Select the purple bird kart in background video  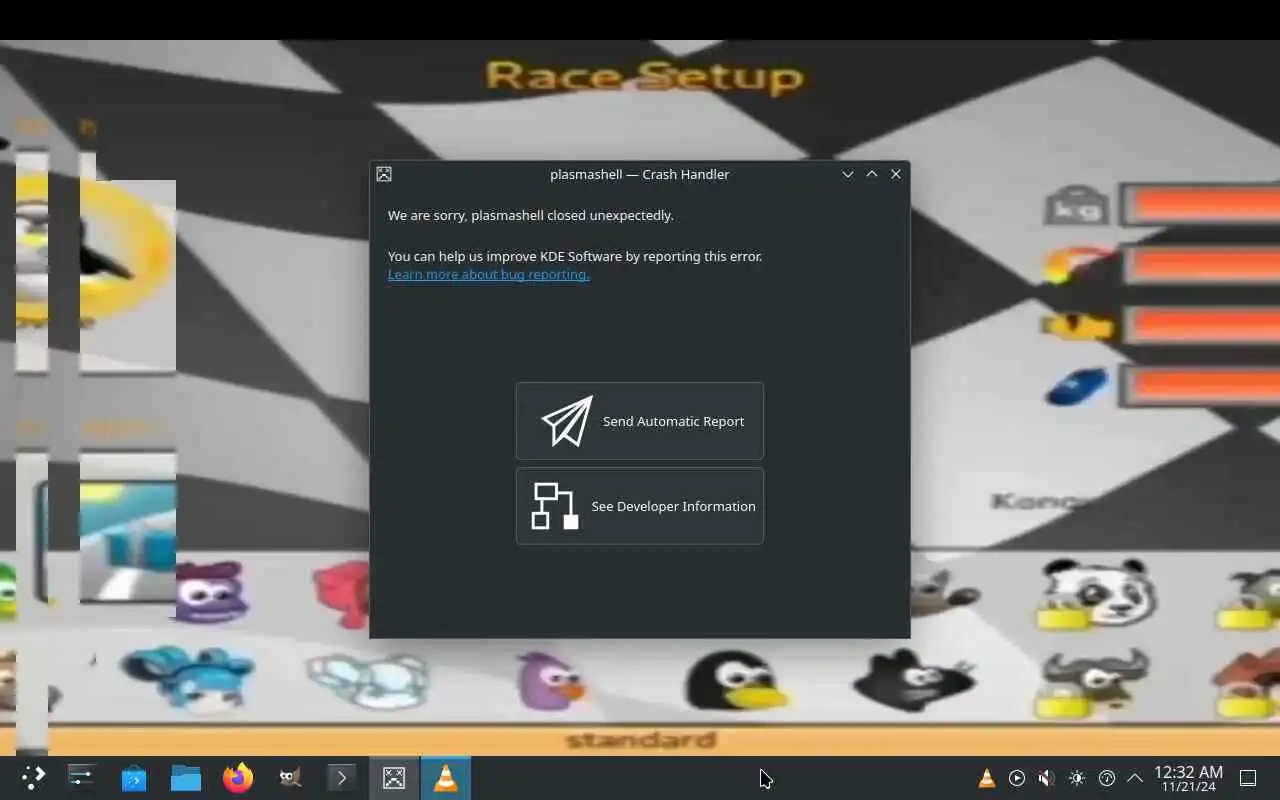(x=549, y=680)
